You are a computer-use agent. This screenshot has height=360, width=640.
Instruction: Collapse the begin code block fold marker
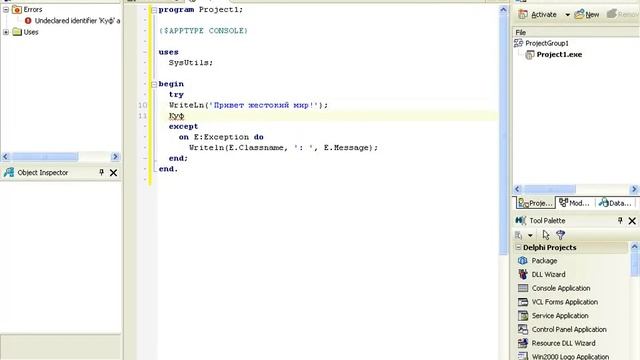(154, 84)
